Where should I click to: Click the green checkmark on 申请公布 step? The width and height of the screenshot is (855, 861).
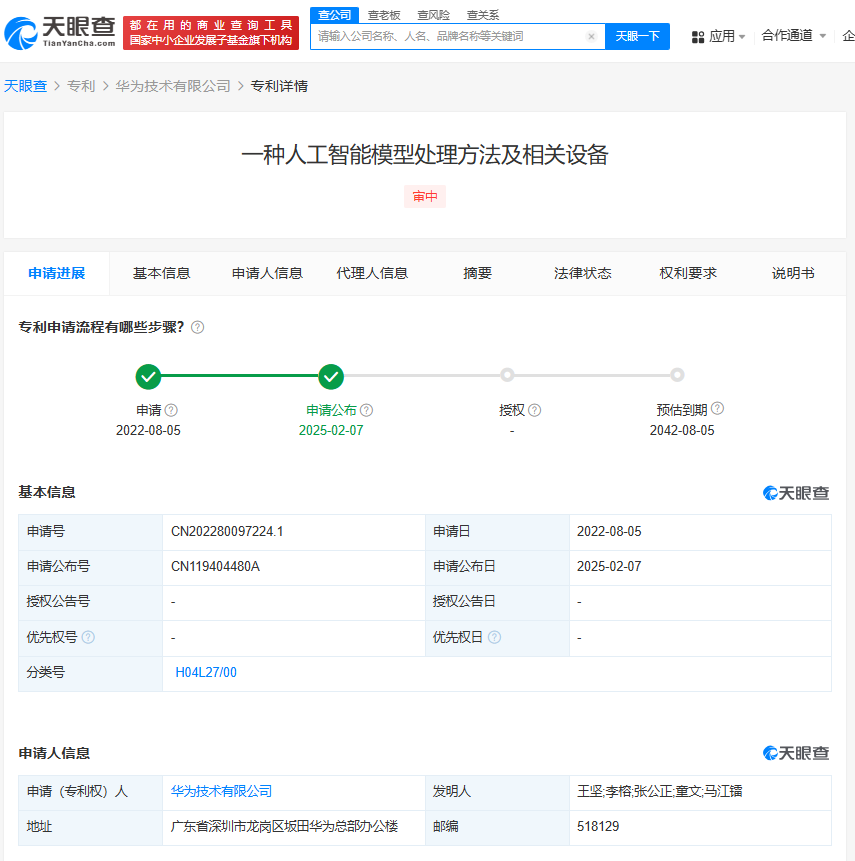331,378
